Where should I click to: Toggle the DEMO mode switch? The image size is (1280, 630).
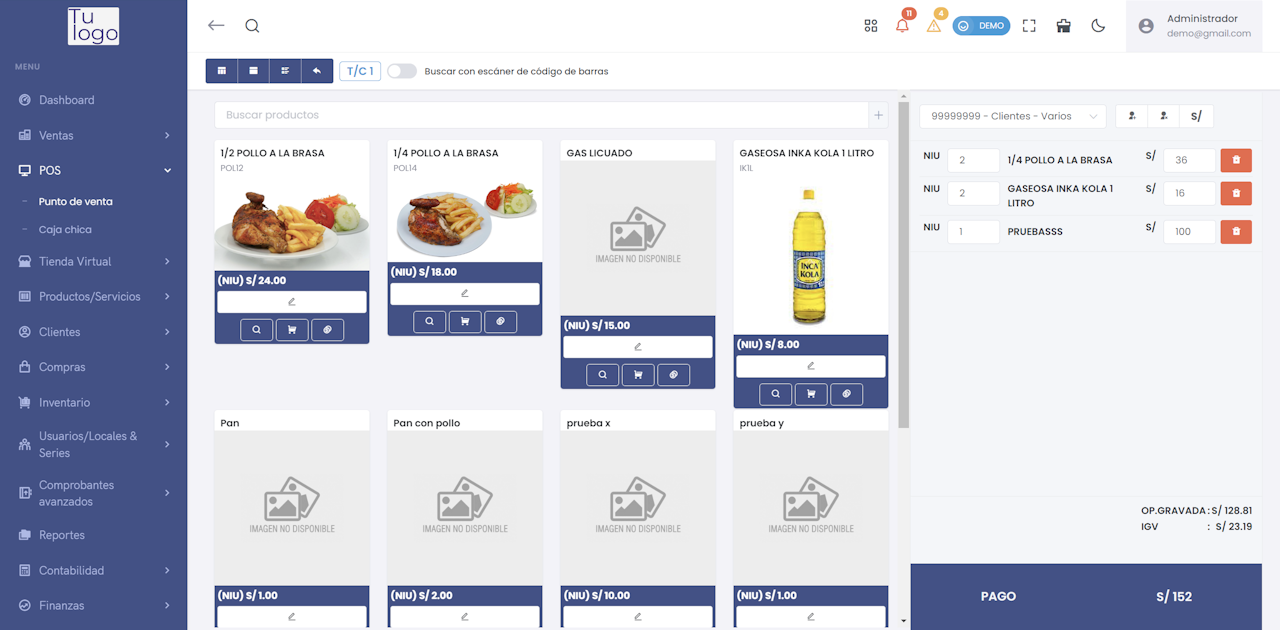[981, 26]
